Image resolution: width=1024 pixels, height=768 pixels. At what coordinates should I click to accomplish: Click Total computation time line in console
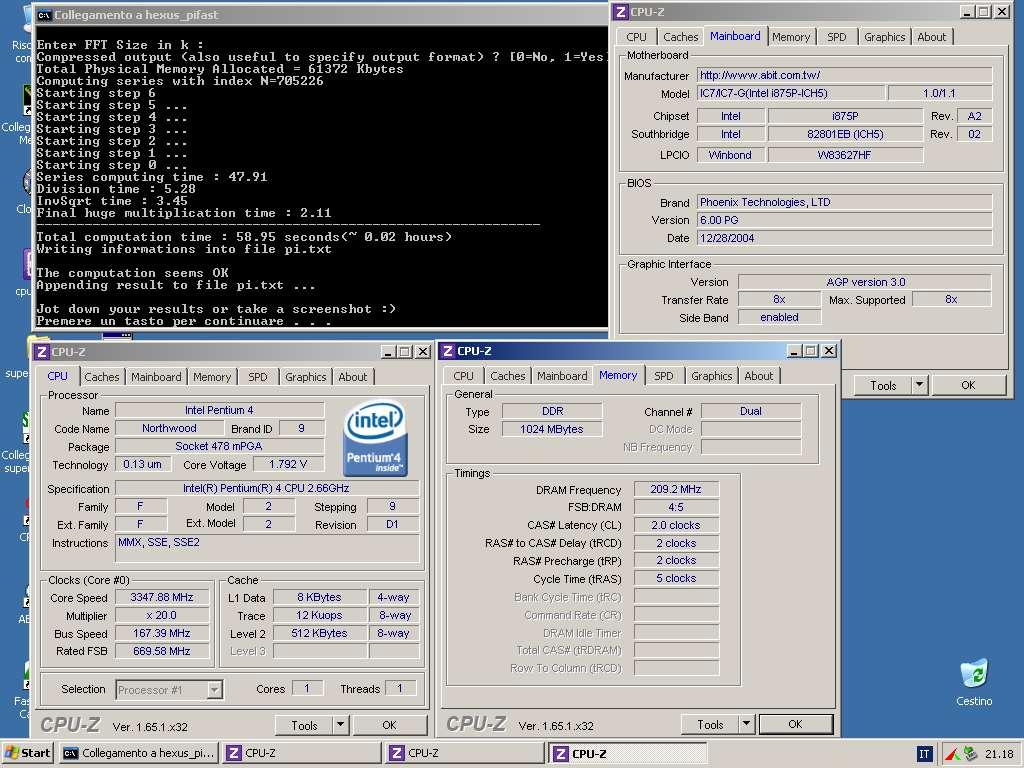(244, 237)
